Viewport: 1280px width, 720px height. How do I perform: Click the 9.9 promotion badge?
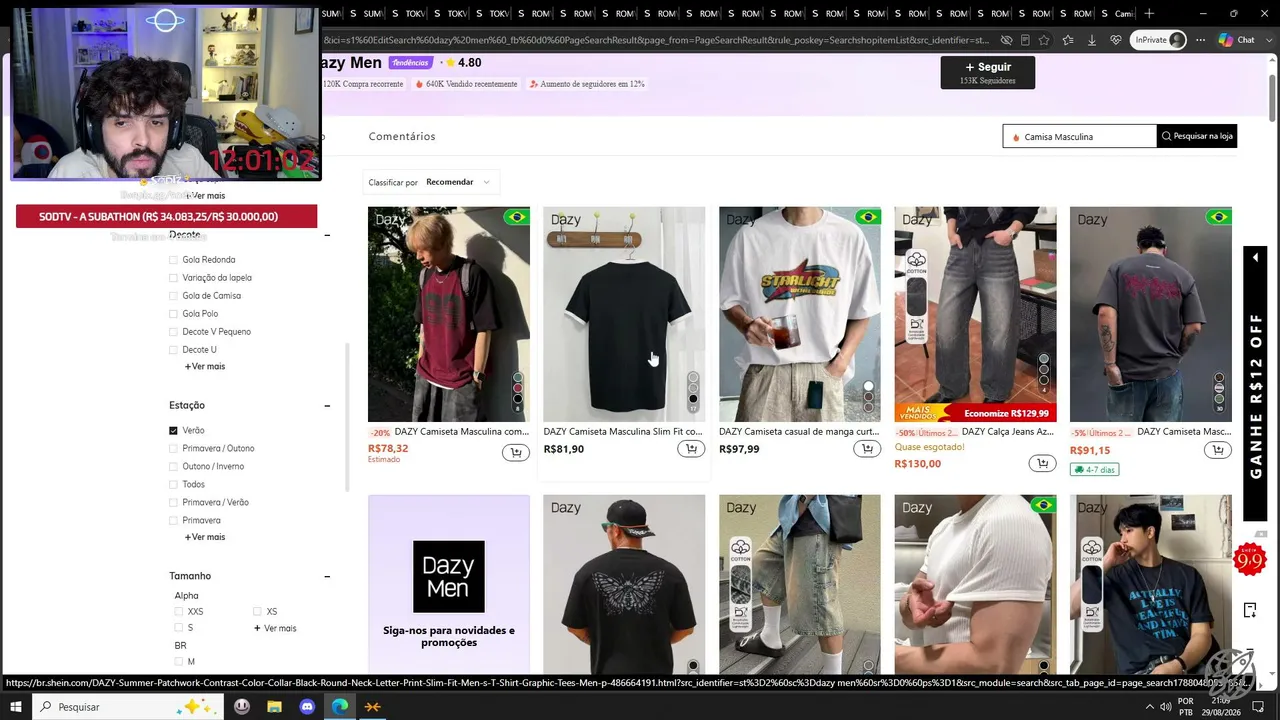coord(1250,560)
